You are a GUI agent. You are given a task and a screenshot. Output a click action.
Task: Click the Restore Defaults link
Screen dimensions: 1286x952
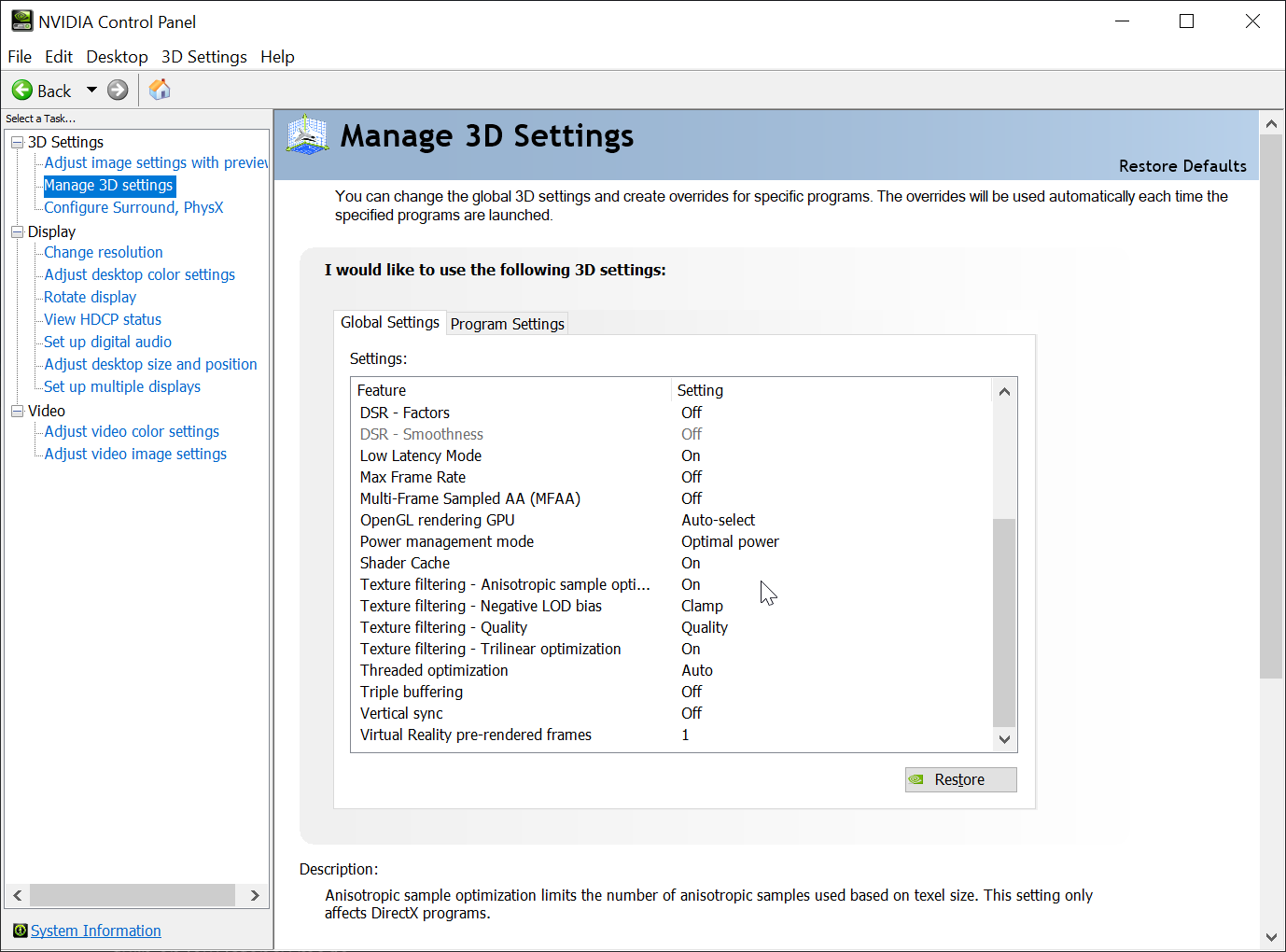1181,166
